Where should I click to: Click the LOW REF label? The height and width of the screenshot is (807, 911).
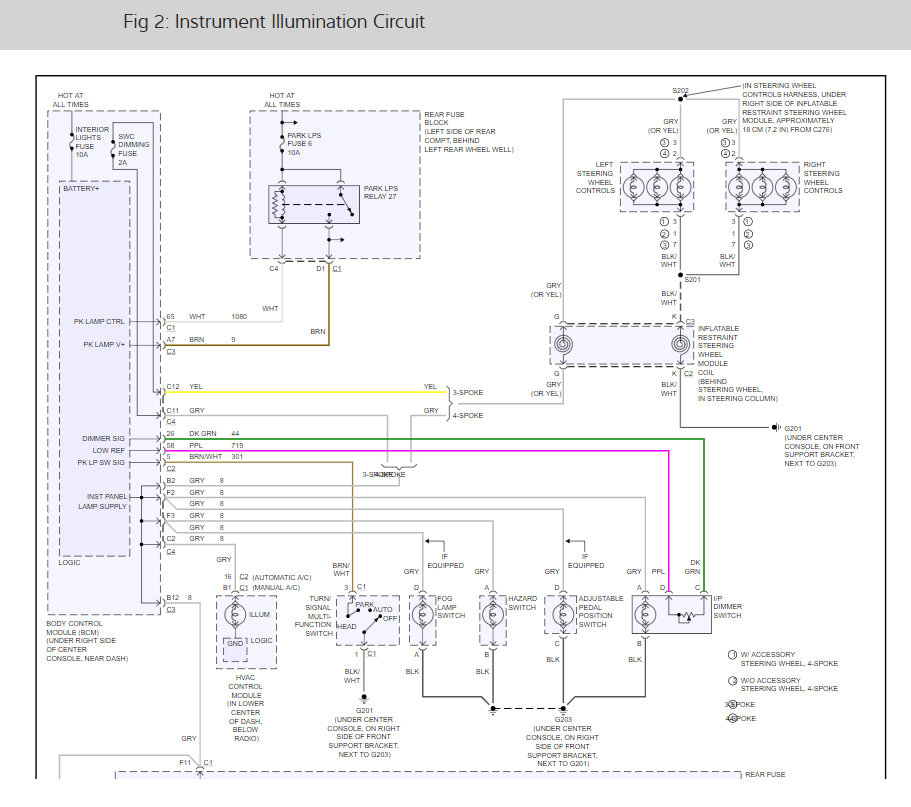108,451
